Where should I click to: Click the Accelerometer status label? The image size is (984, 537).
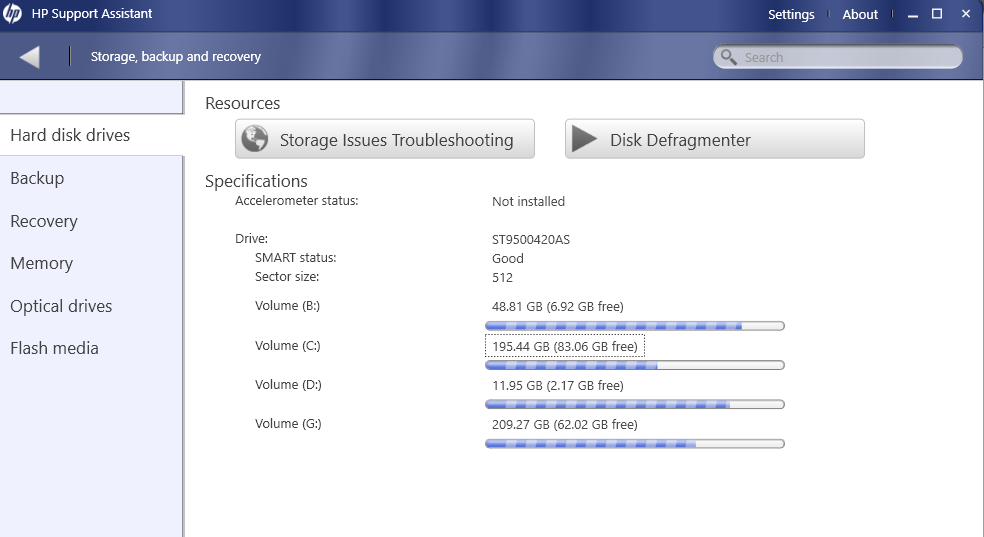coord(297,201)
